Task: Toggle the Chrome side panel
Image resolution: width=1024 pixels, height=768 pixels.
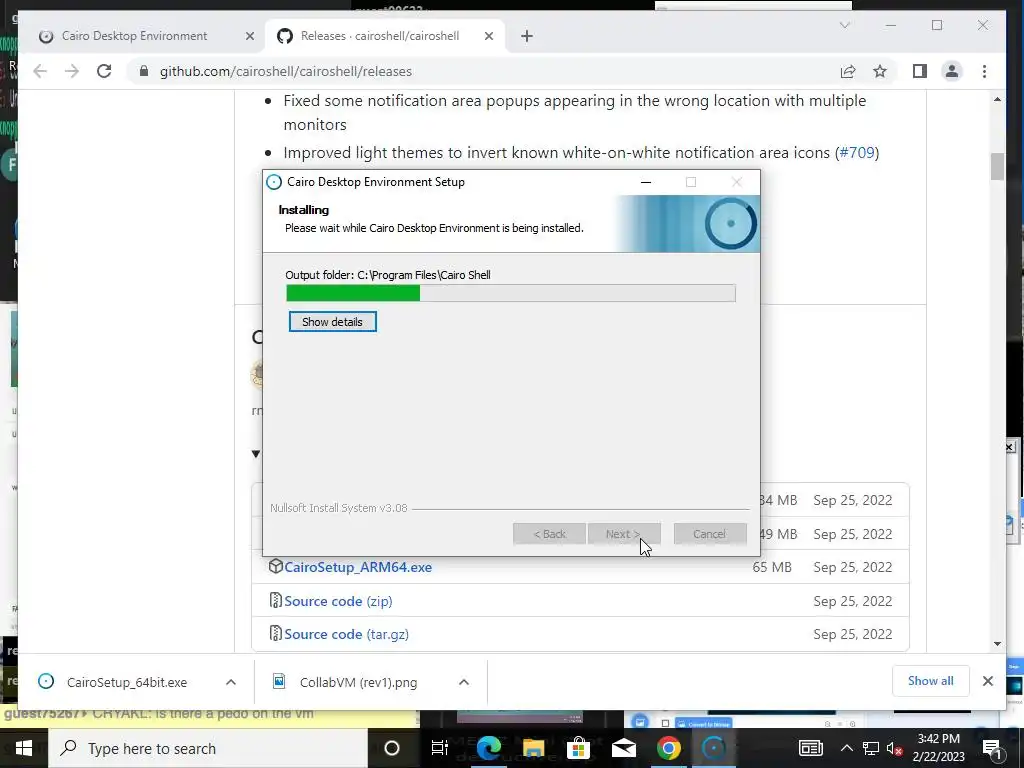Action: [920, 71]
